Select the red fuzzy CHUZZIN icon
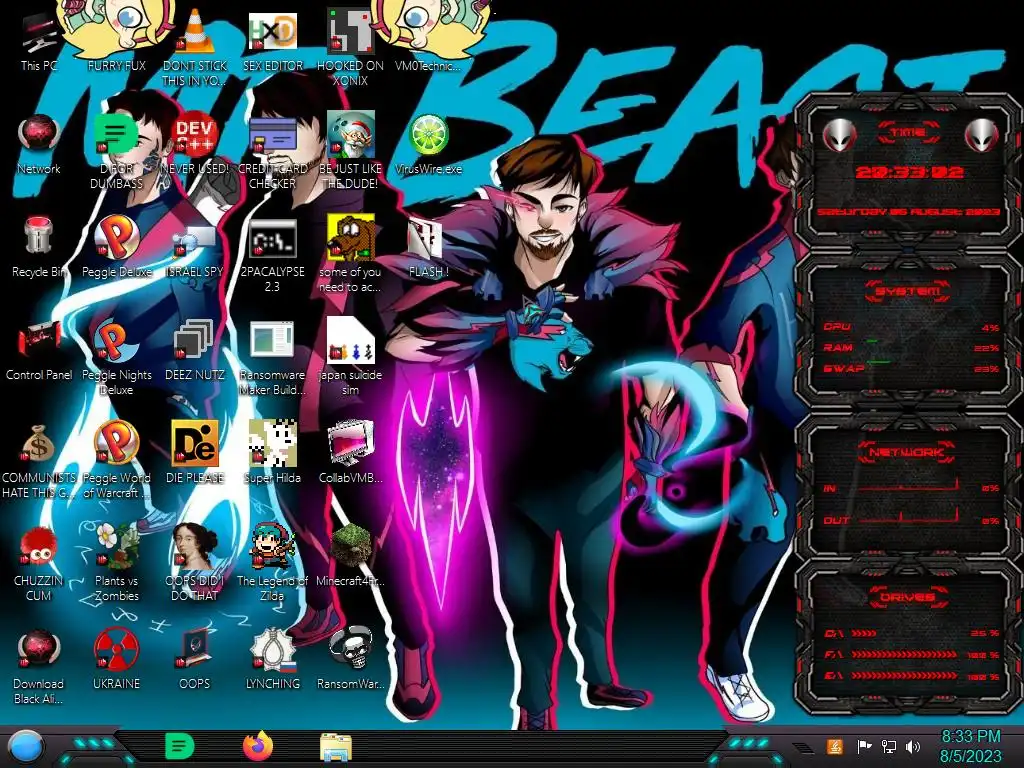This screenshot has height=768, width=1024. click(x=39, y=546)
